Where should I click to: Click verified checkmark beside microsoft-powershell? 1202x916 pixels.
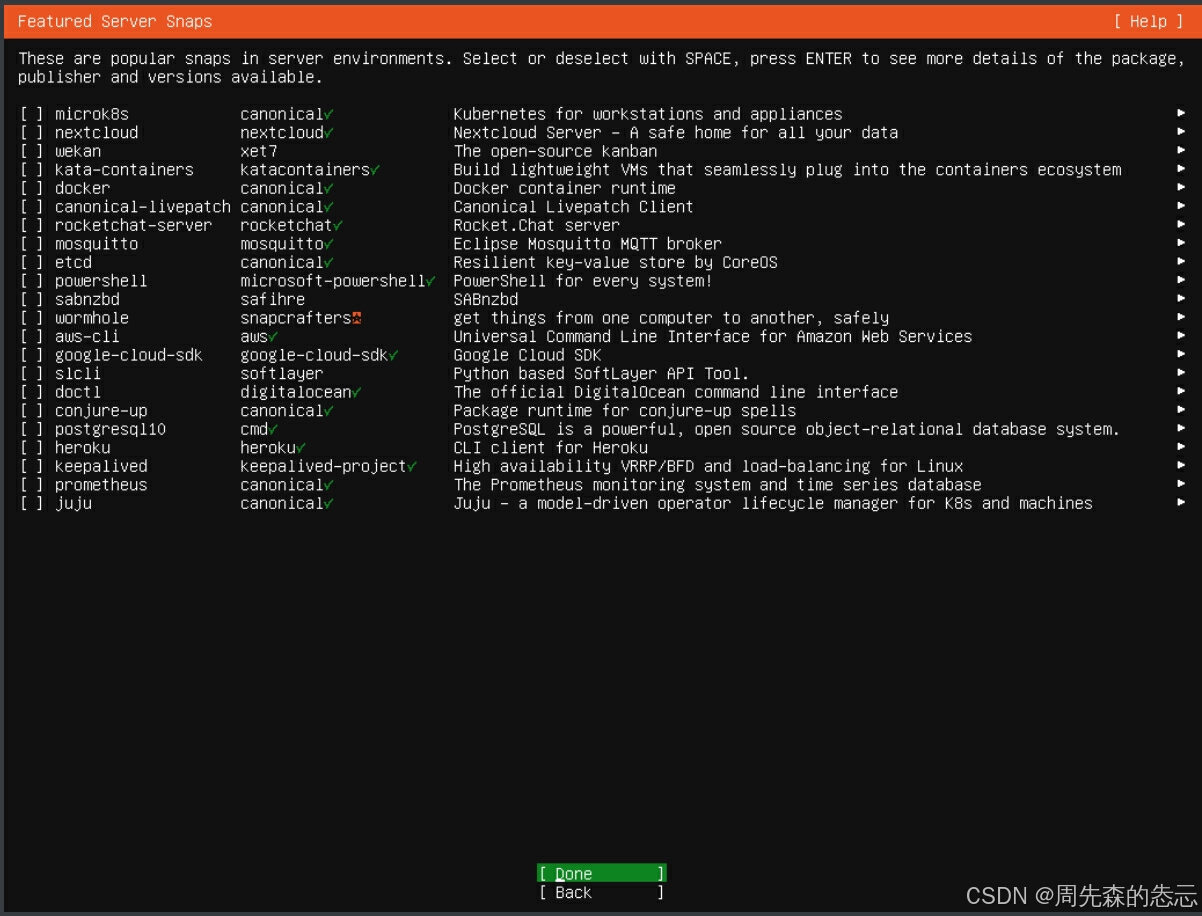(431, 281)
